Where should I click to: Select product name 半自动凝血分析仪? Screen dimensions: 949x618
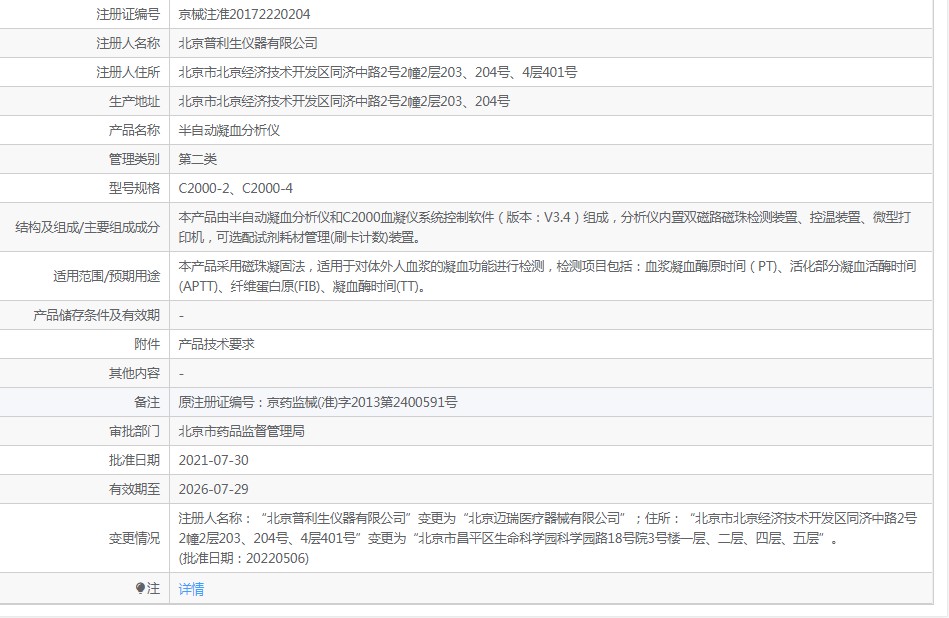(x=229, y=130)
